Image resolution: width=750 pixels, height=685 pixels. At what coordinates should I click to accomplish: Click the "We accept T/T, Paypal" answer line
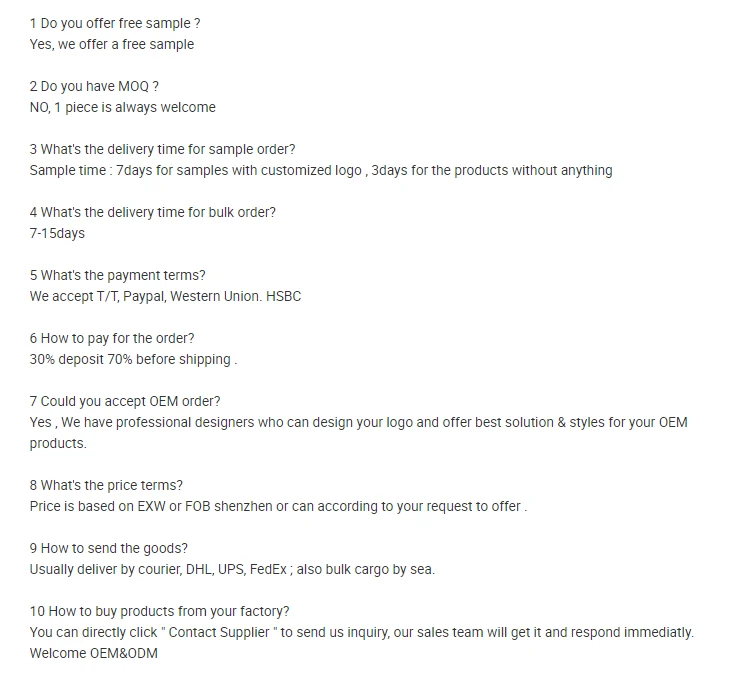(165, 297)
